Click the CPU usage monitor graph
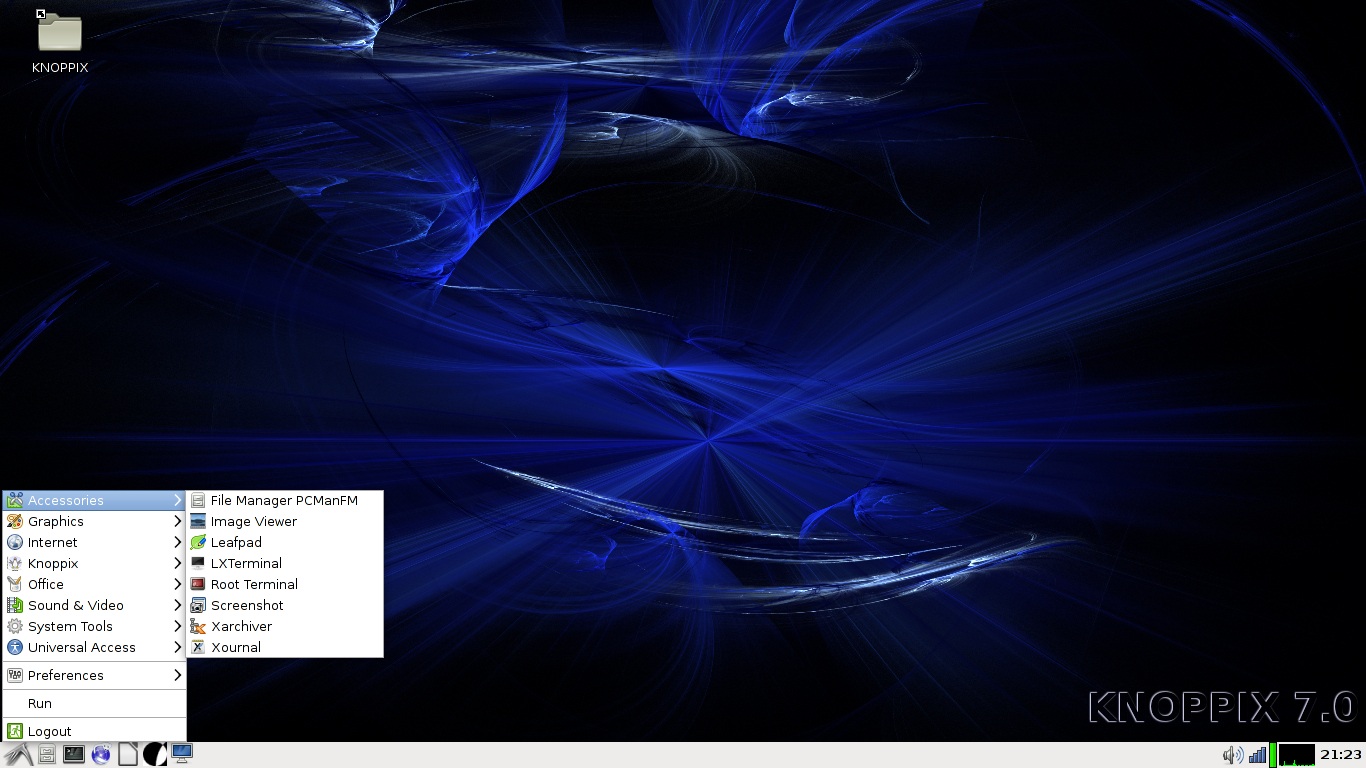Viewport: 1366px width, 768px height. (x=1297, y=755)
